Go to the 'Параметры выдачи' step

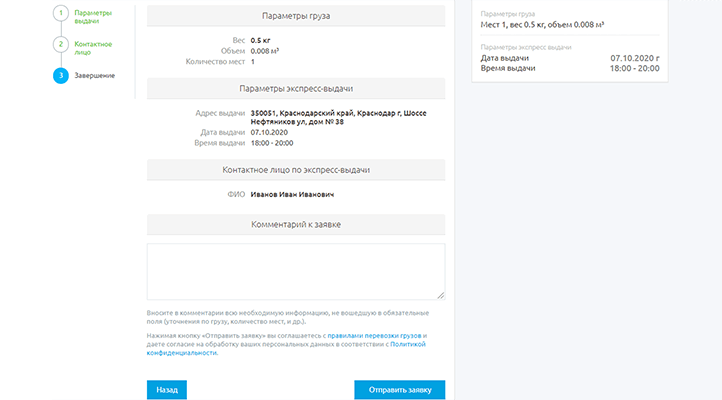pos(93,16)
